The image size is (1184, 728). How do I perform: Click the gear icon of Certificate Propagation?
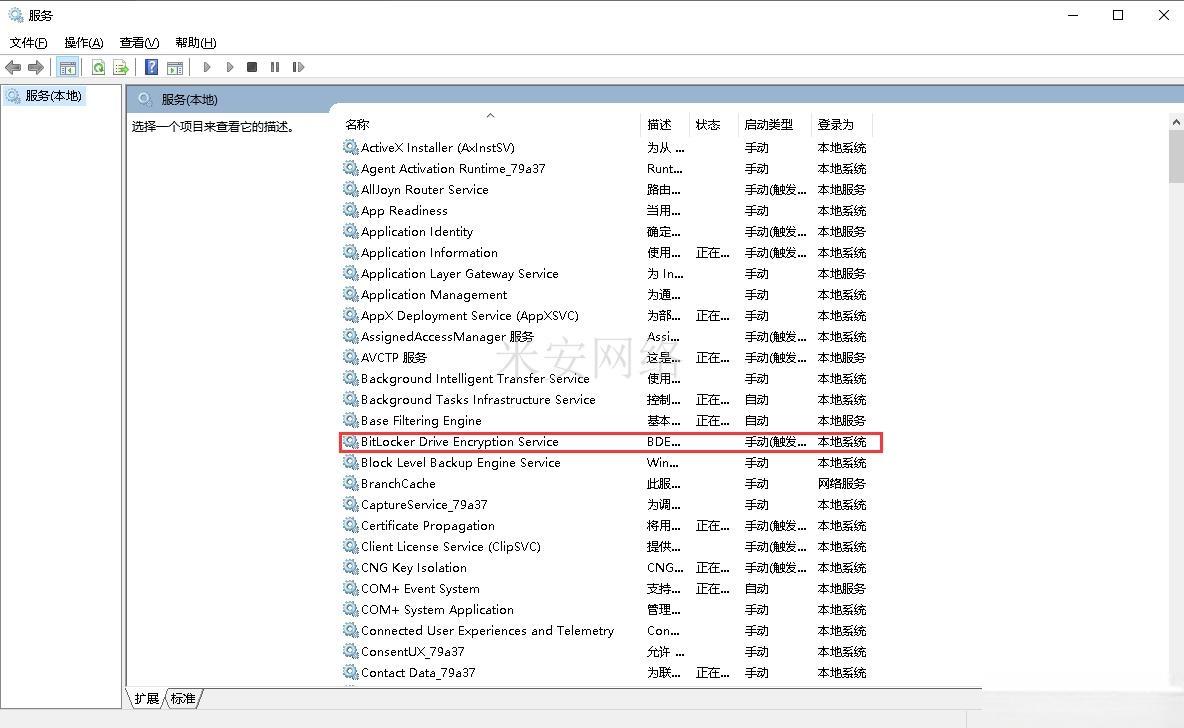point(350,526)
